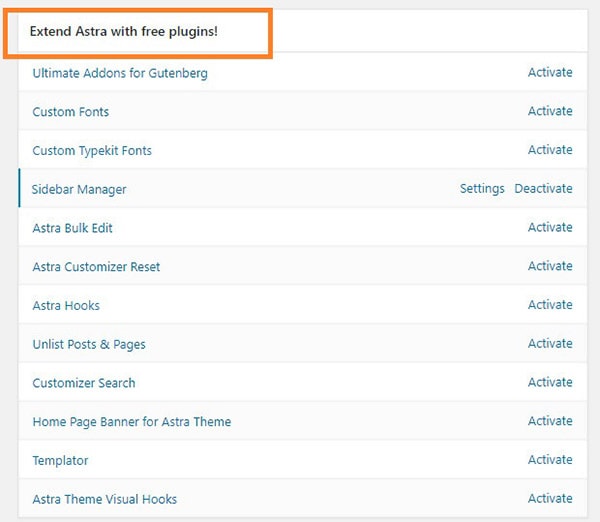600x522 pixels.
Task: Activate Unlist Posts & Pages plugin
Action: (550, 344)
